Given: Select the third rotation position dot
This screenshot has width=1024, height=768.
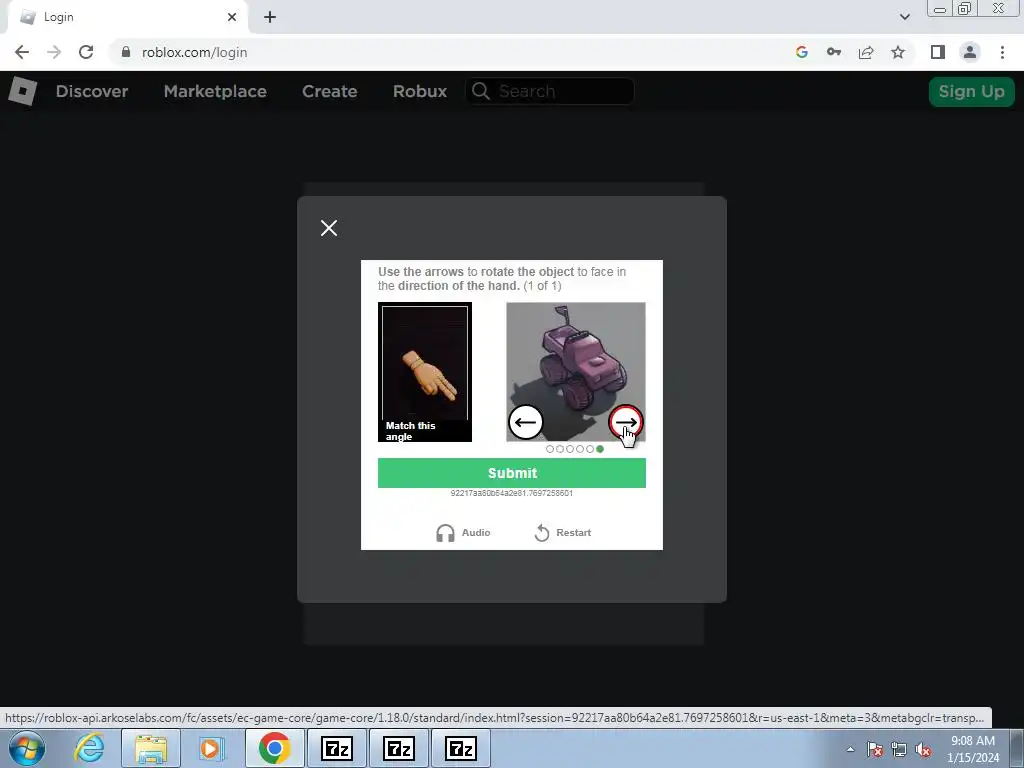Looking at the screenshot, I should coord(570,449).
